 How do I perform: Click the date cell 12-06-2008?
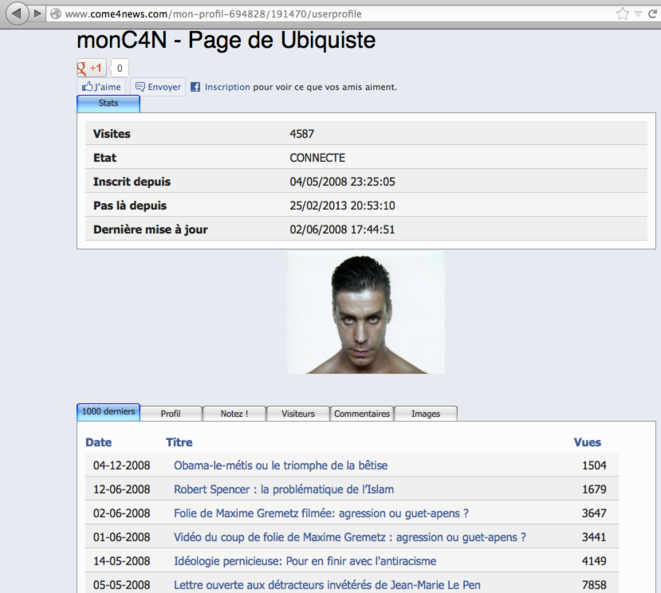click(122, 489)
